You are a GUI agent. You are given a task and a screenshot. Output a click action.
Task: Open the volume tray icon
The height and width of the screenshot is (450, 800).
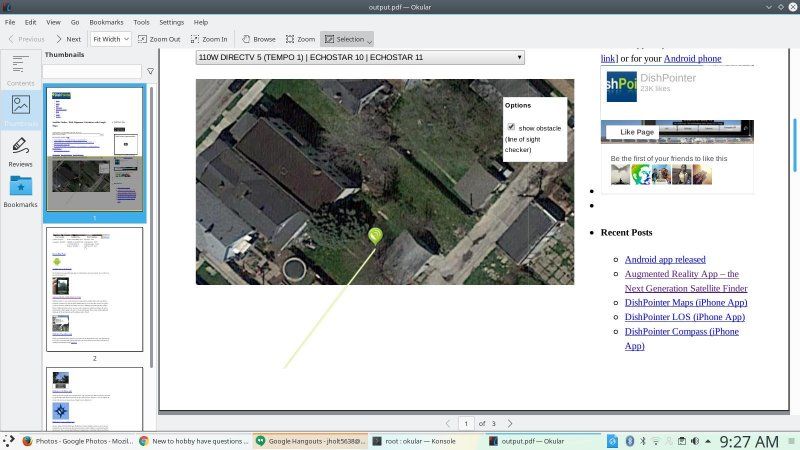click(x=694, y=441)
